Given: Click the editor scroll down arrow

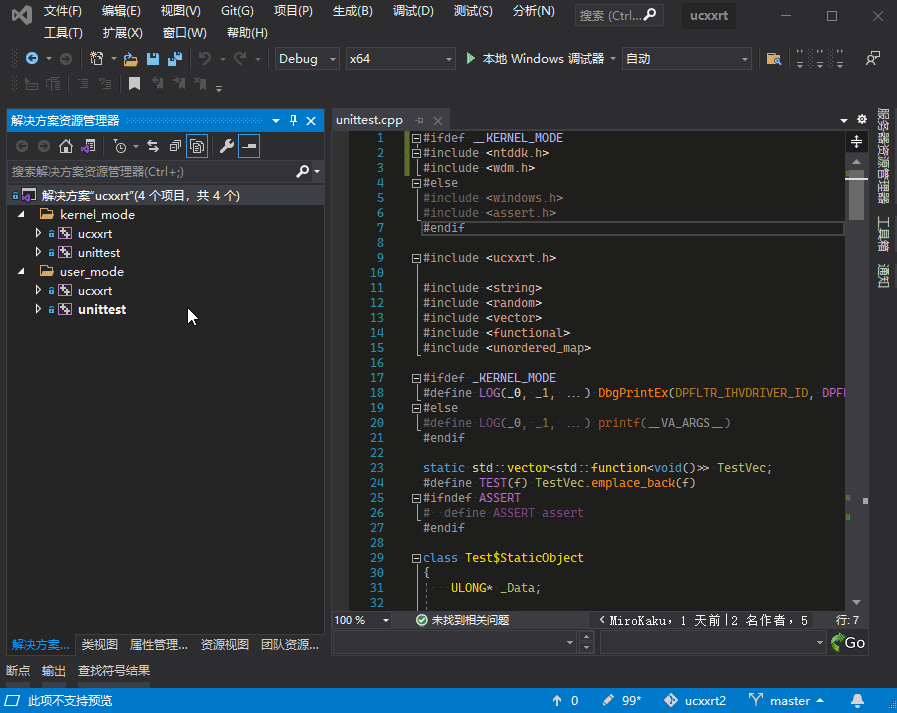Looking at the screenshot, I should click(x=856, y=602).
